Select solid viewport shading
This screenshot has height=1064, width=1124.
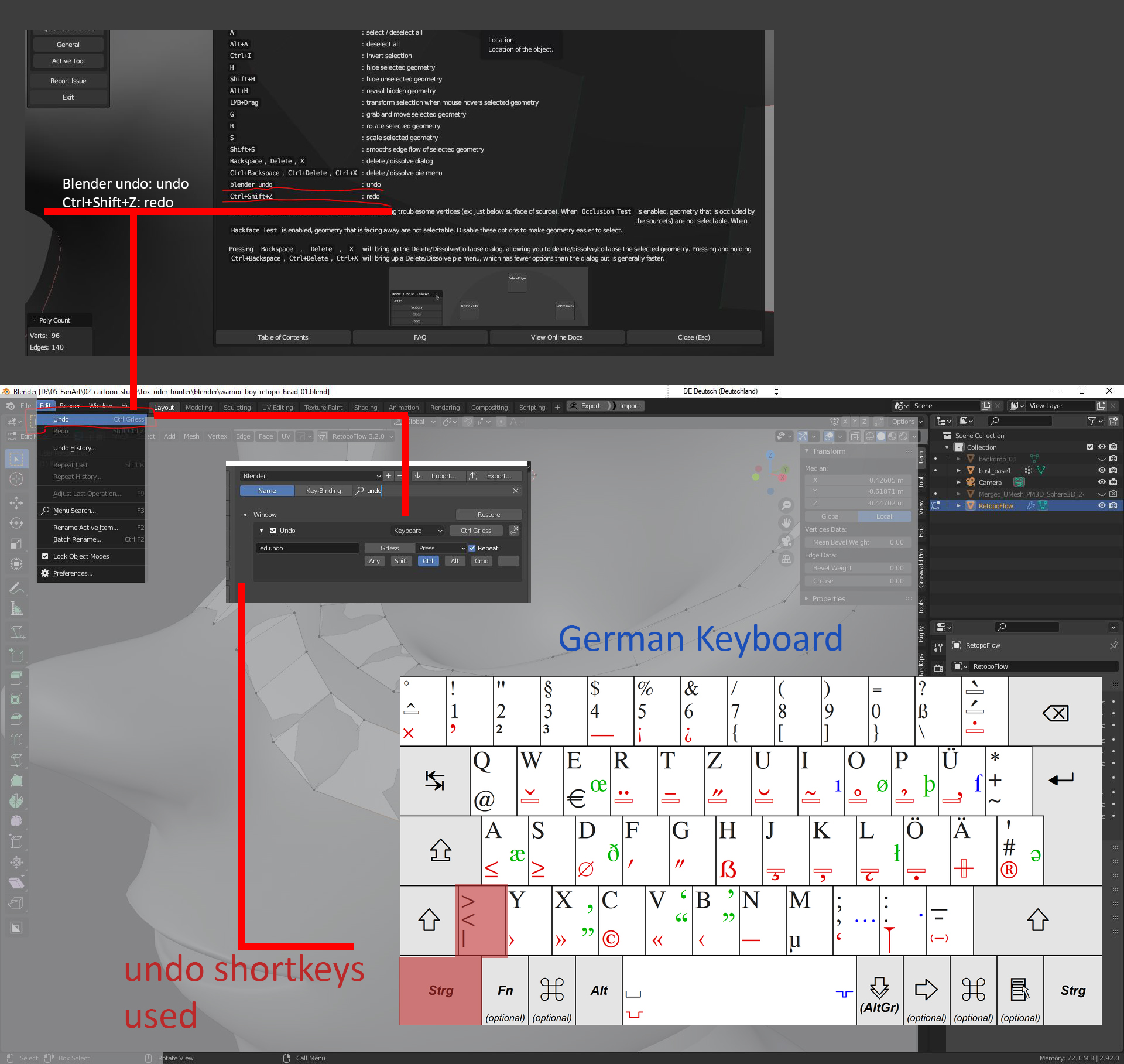881,436
